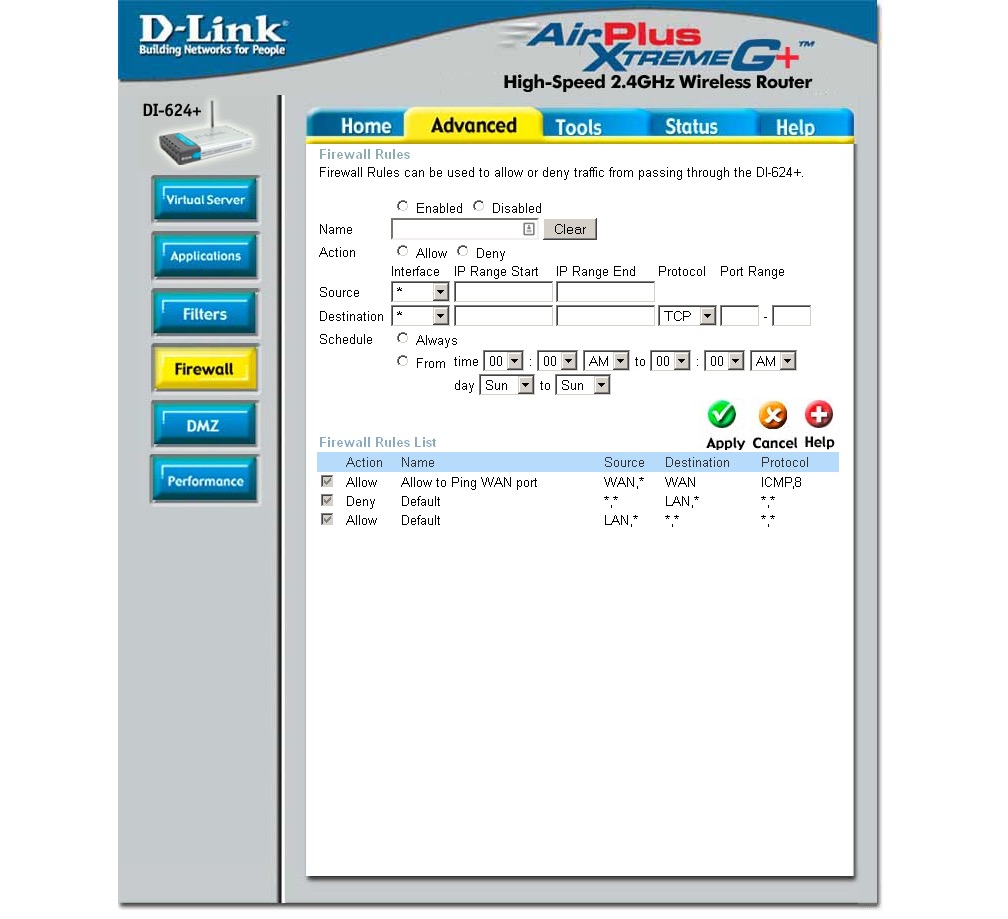Select the From time schedule option
1008x919 pixels.
402,361
